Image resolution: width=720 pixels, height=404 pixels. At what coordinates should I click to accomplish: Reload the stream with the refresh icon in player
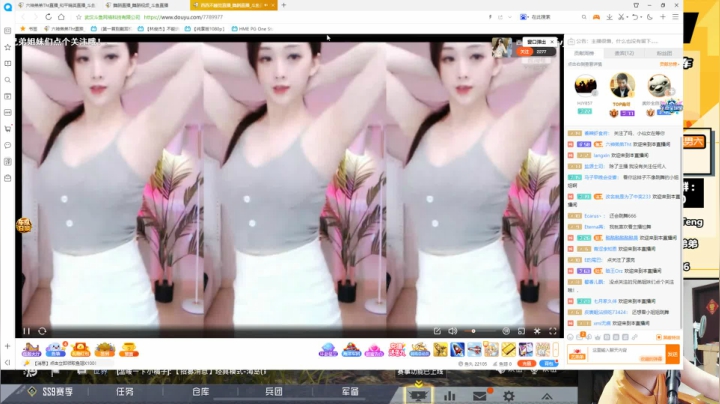tap(42, 331)
